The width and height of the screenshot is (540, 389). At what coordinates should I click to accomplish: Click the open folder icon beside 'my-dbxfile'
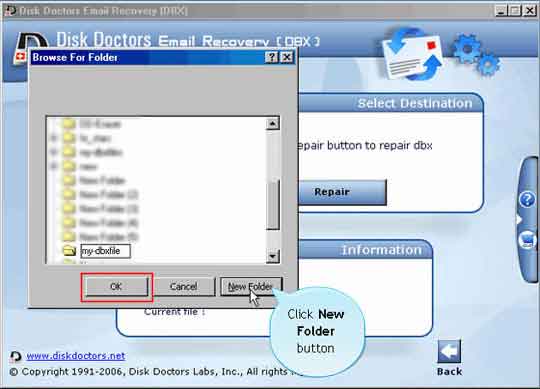click(69, 251)
